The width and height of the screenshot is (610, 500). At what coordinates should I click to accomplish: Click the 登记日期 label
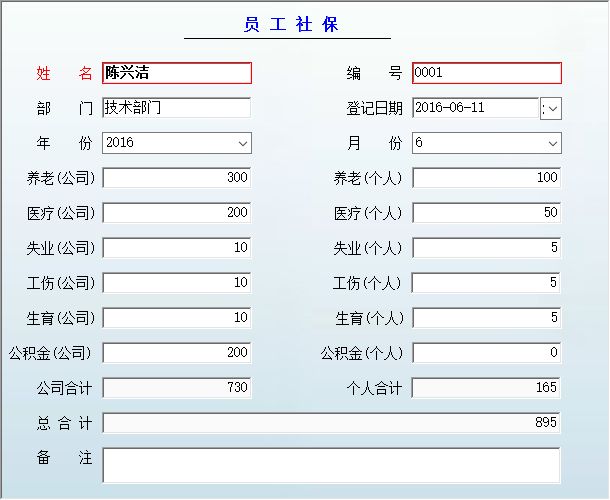374,108
